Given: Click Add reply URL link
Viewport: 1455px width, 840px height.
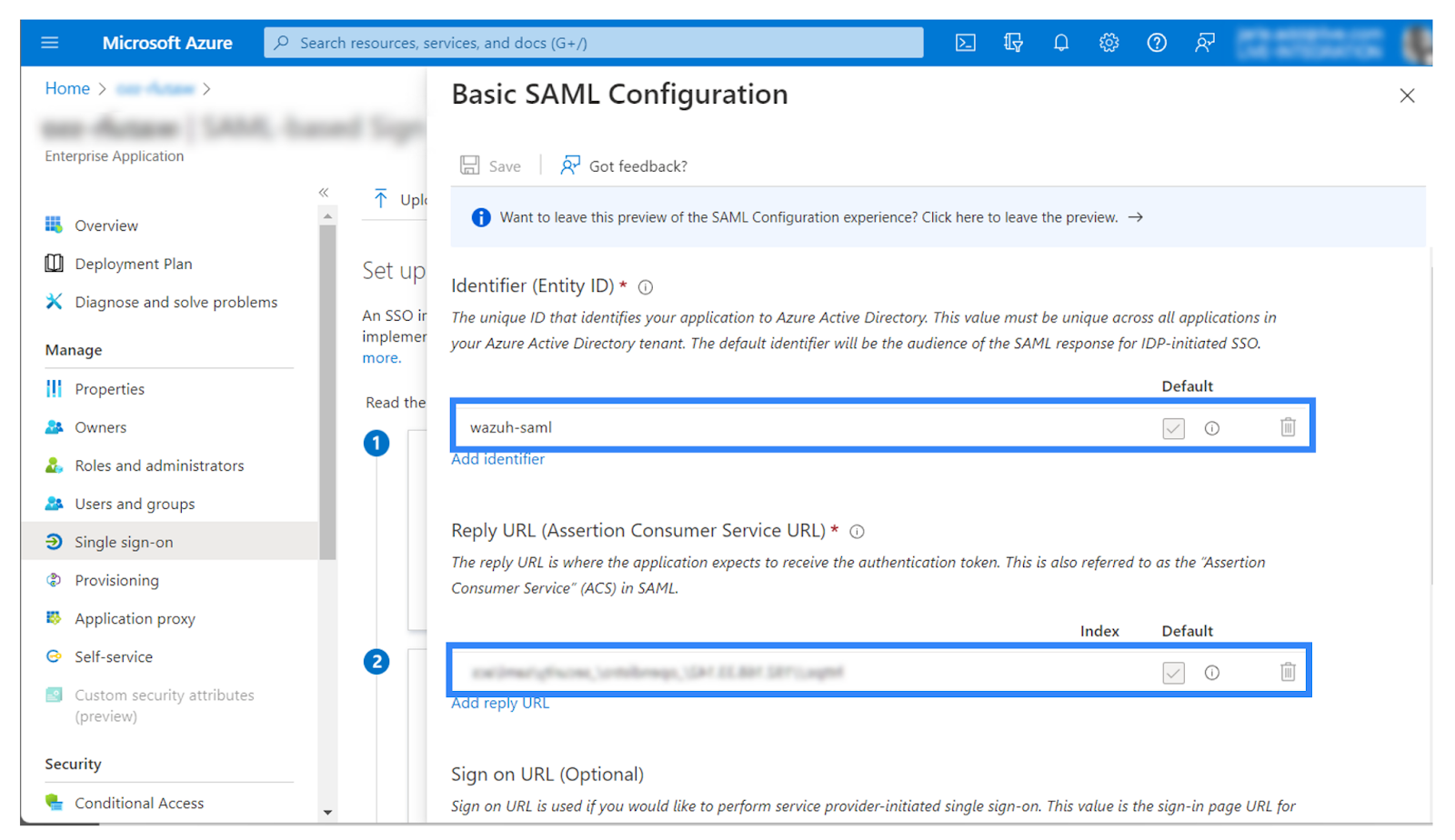Looking at the screenshot, I should [500, 703].
